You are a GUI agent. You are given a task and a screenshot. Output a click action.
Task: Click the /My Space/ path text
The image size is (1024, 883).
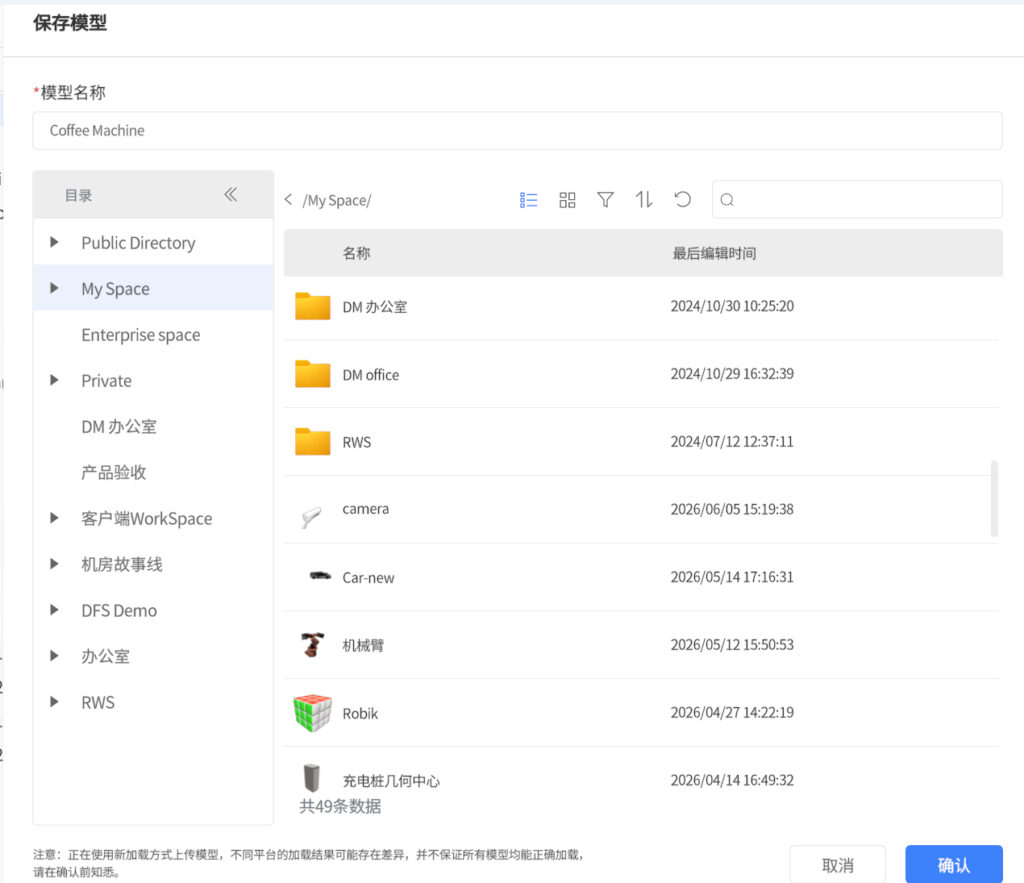[337, 200]
